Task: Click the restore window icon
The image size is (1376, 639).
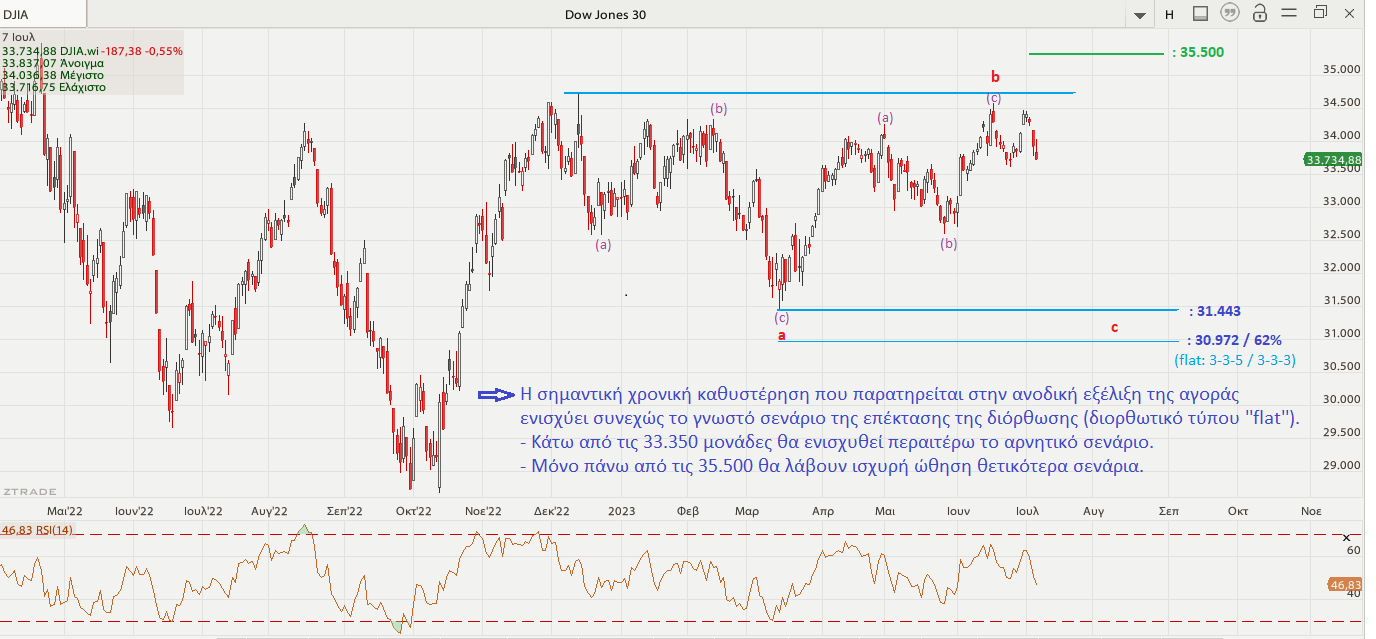Action: [x=1320, y=13]
